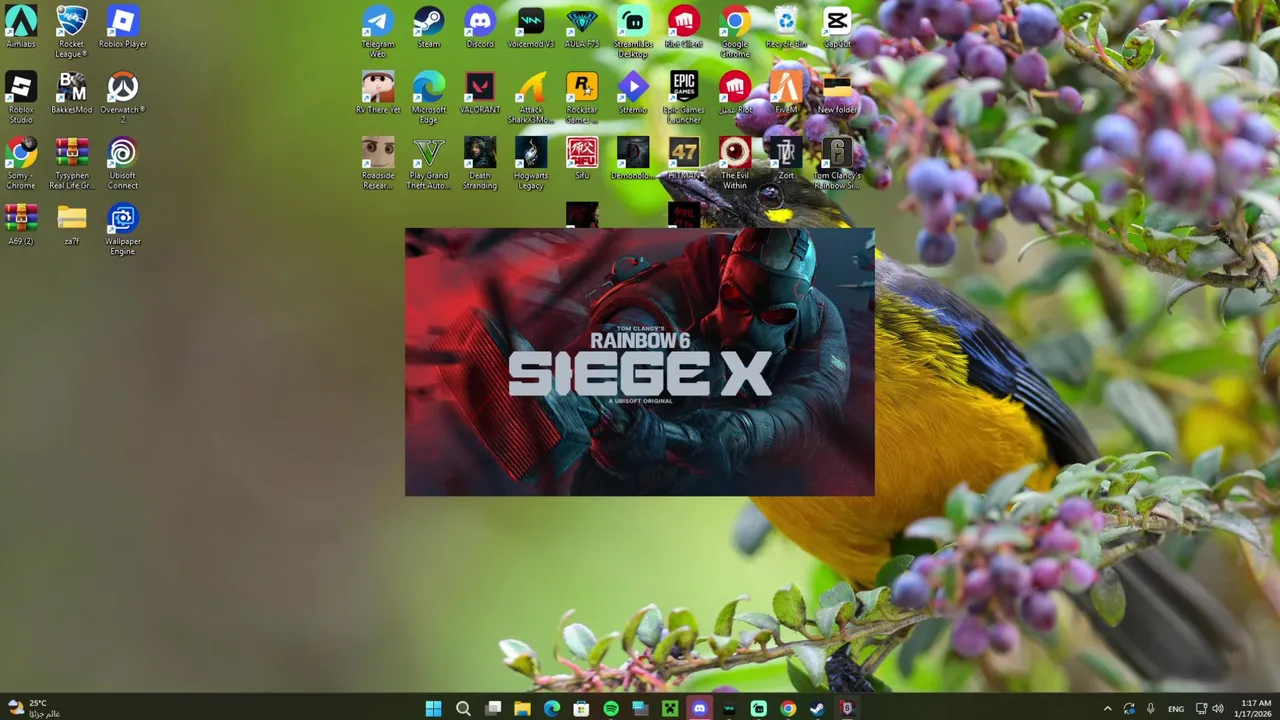Image resolution: width=1280 pixels, height=720 pixels.
Task: Select the Recycle Bin on the desktop
Action: tap(786, 27)
